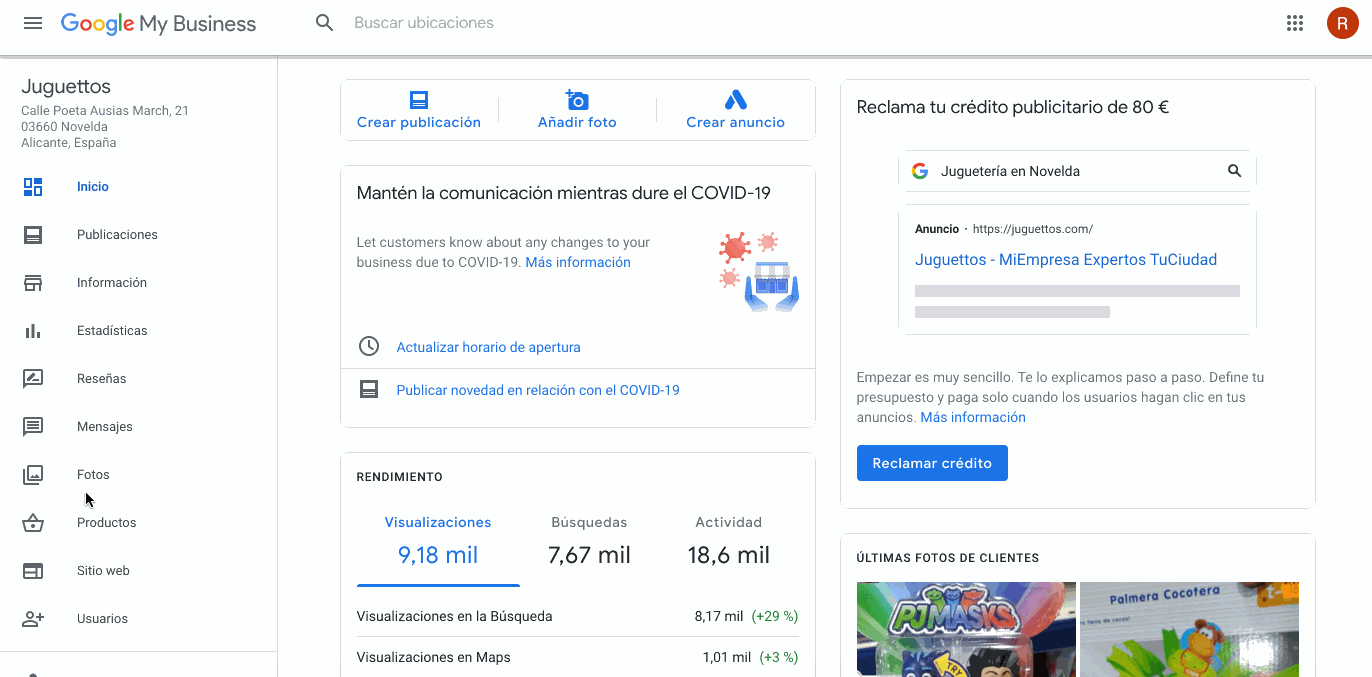Click the Crear anuncio link
Screen dimensions: 1372x677
point(735,122)
